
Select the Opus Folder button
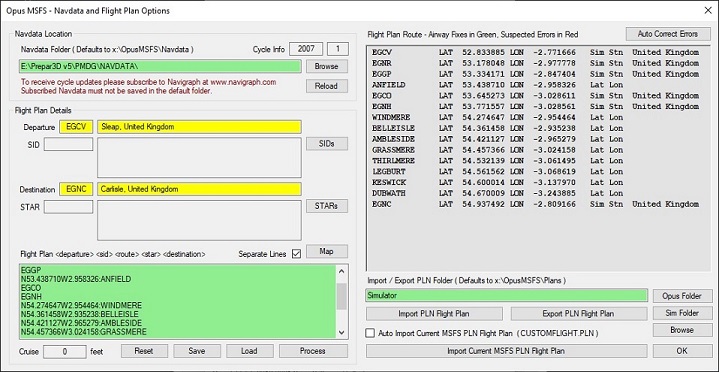coord(682,296)
